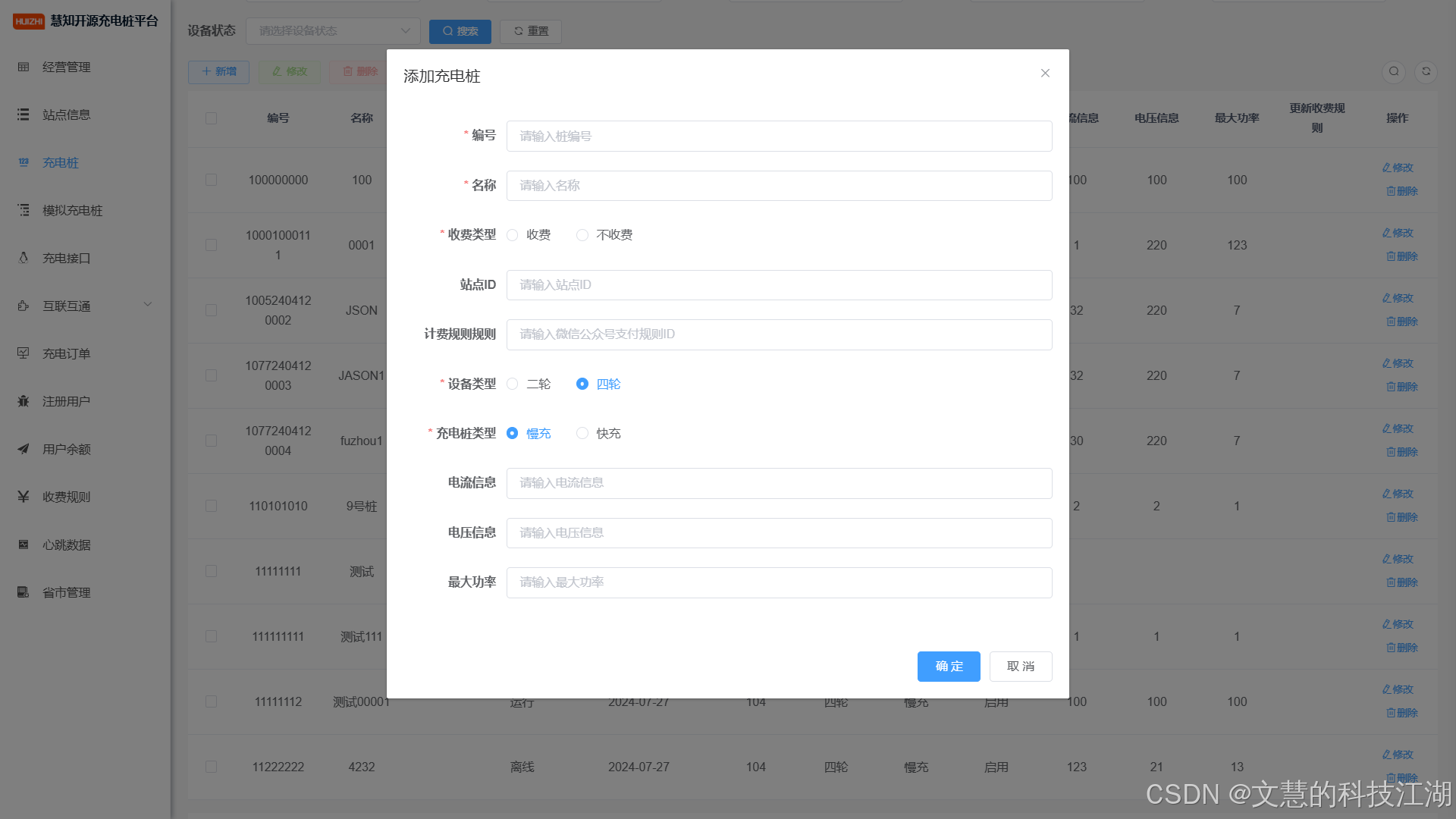The height and width of the screenshot is (819, 1456).
Task: Focus the 计费规则 input field
Action: pyautogui.click(x=779, y=334)
